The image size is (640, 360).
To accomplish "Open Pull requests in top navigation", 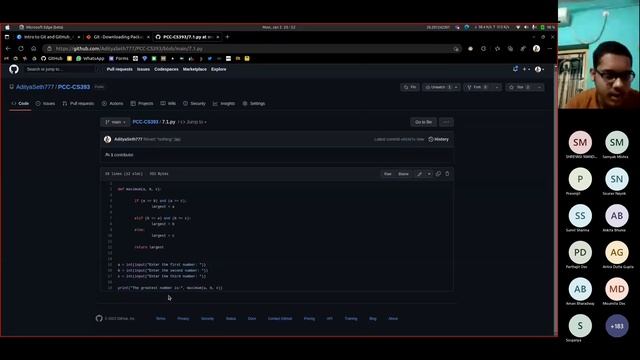I will 120,69.
